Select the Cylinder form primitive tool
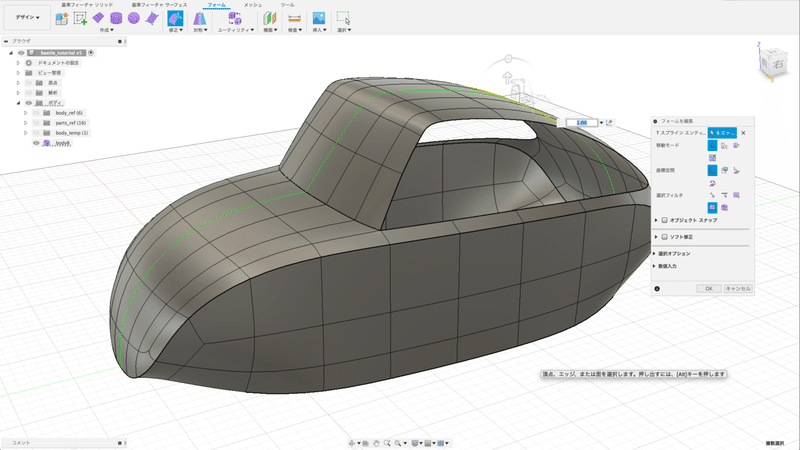800x450 pixels. point(116,19)
